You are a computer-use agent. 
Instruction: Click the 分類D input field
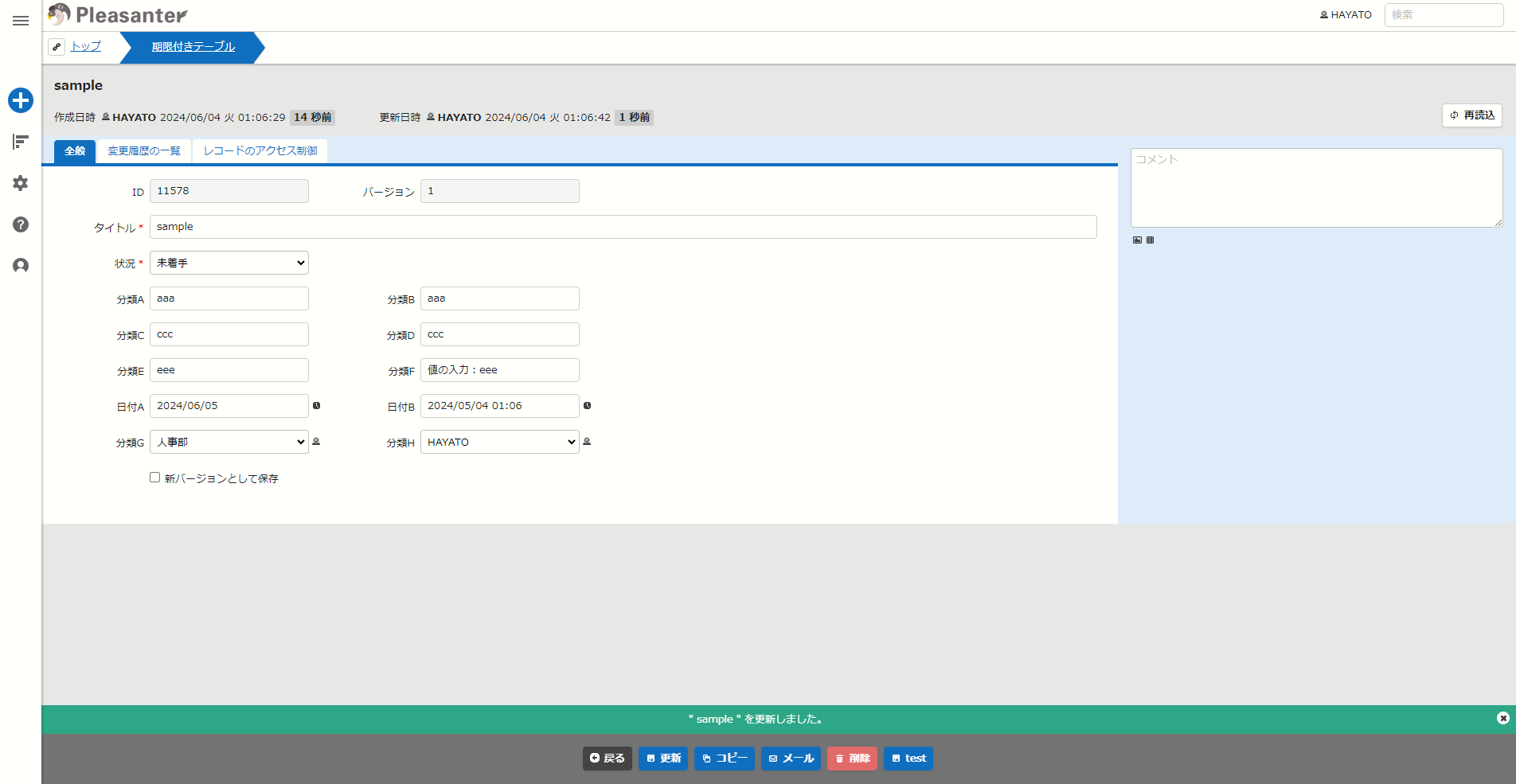pos(500,334)
